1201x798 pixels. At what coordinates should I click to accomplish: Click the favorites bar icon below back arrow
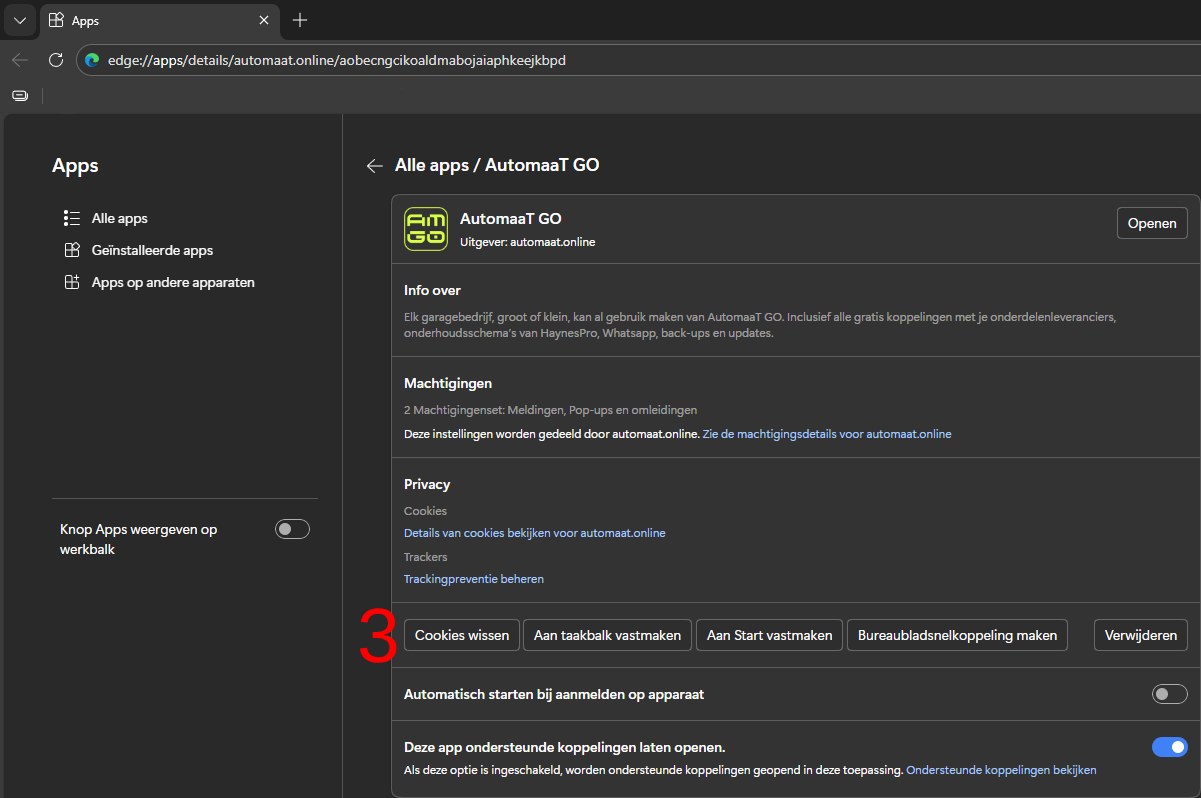tap(20, 96)
